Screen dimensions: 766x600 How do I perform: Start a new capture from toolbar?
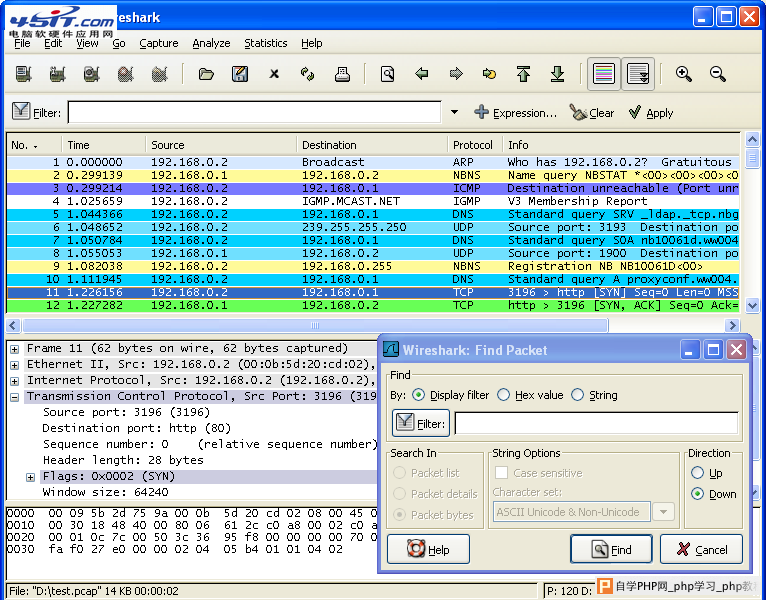tap(91, 74)
